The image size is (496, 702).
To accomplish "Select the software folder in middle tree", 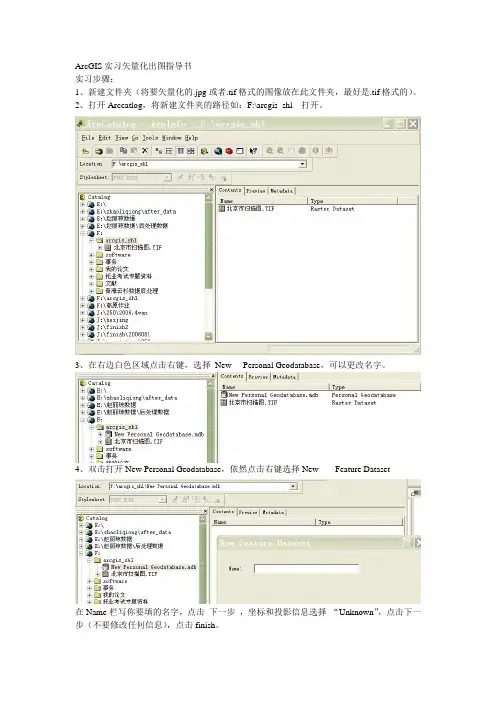I will pos(114,449).
